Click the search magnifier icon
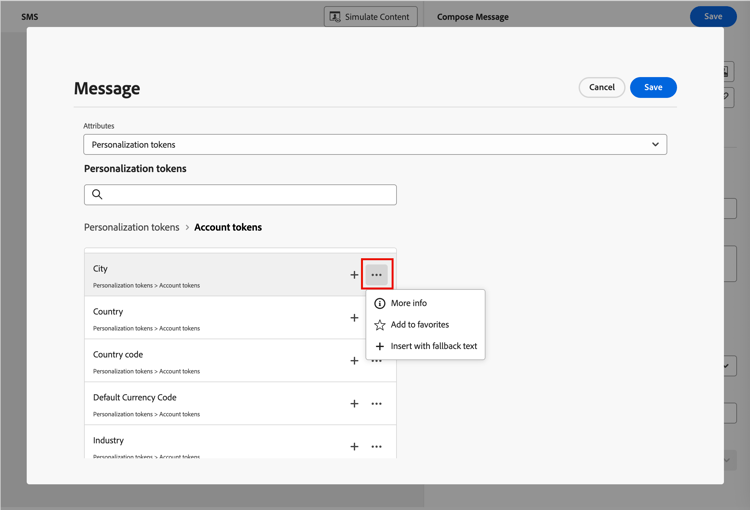The width and height of the screenshot is (750, 510). click(x=97, y=195)
